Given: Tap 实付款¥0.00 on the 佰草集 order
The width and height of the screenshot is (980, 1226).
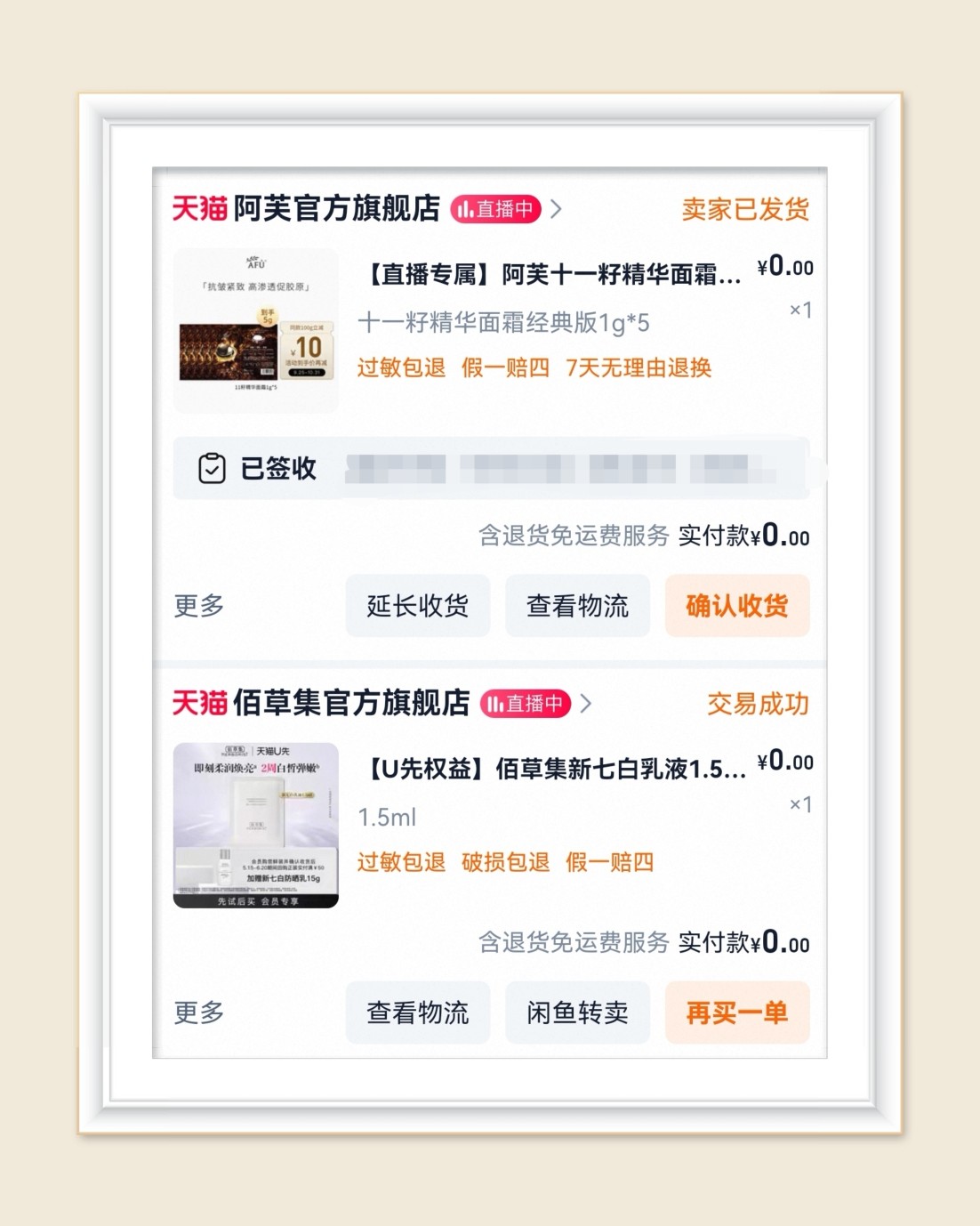Looking at the screenshot, I should click(x=744, y=942).
